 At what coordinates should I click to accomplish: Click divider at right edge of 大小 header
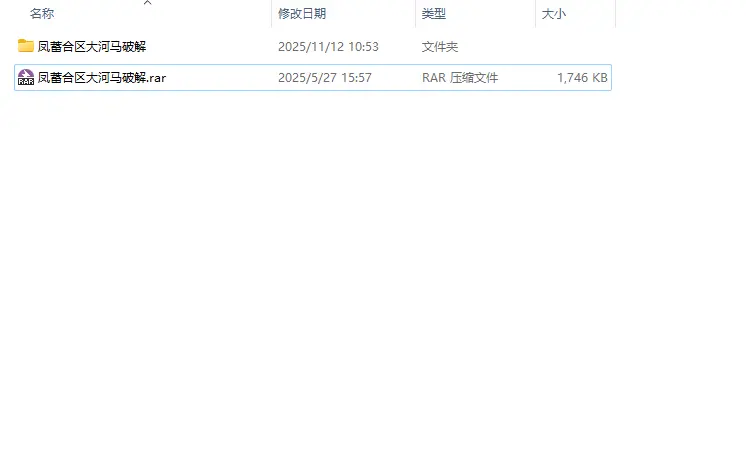(615, 14)
